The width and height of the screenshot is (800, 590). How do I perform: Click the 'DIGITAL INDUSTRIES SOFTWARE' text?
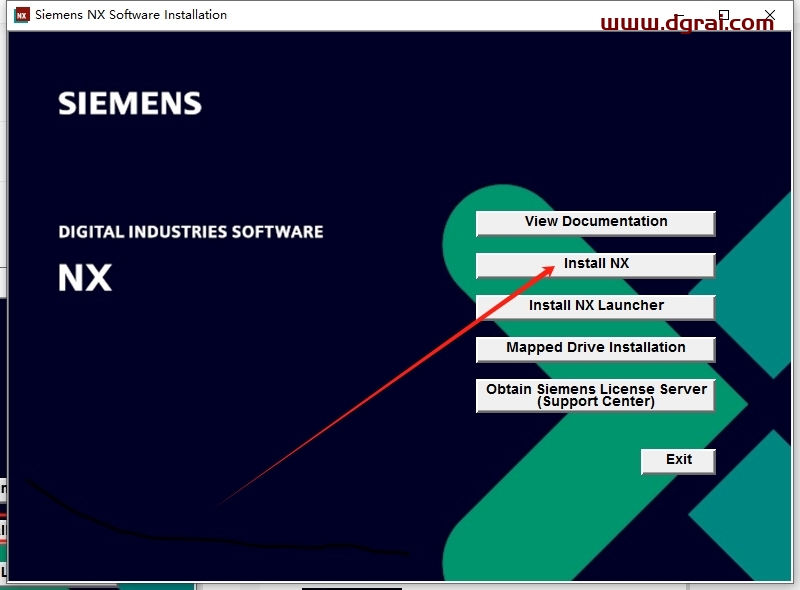(191, 232)
